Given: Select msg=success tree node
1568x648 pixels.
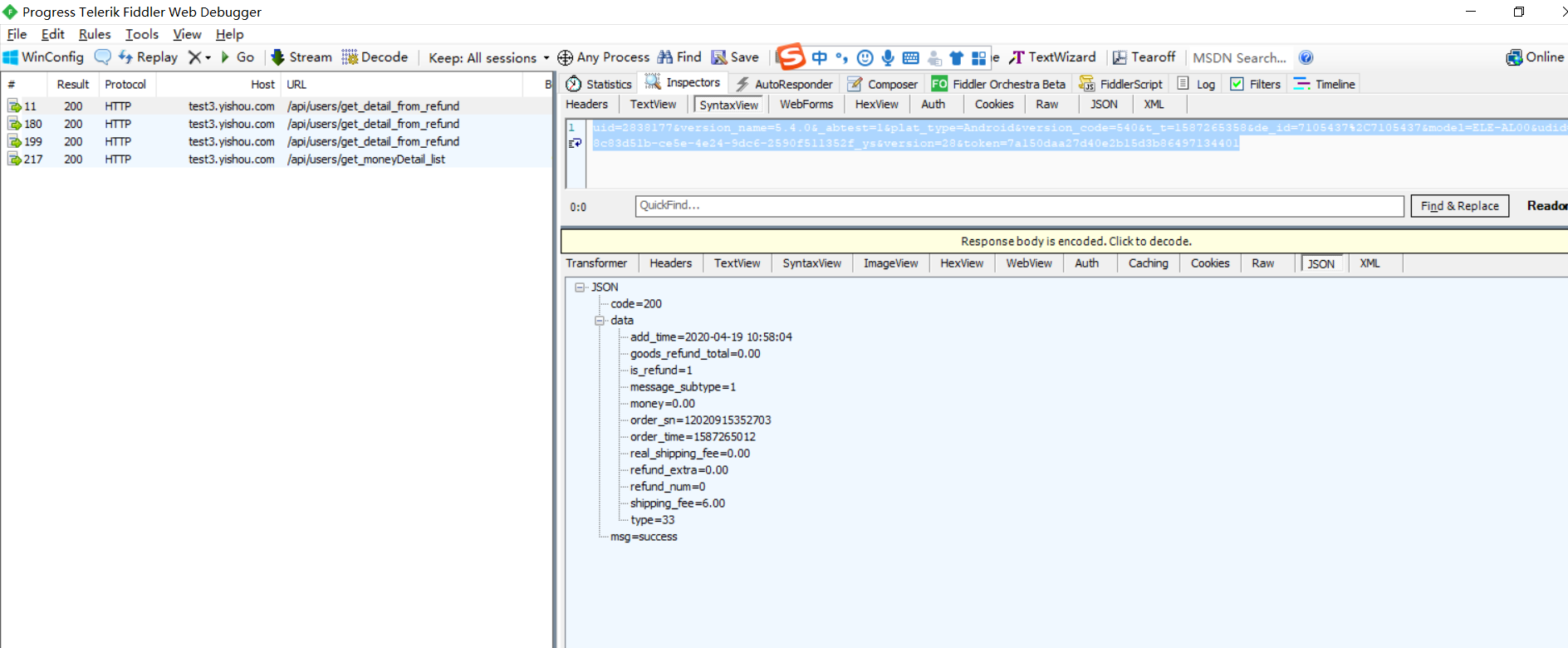Looking at the screenshot, I should click(644, 537).
